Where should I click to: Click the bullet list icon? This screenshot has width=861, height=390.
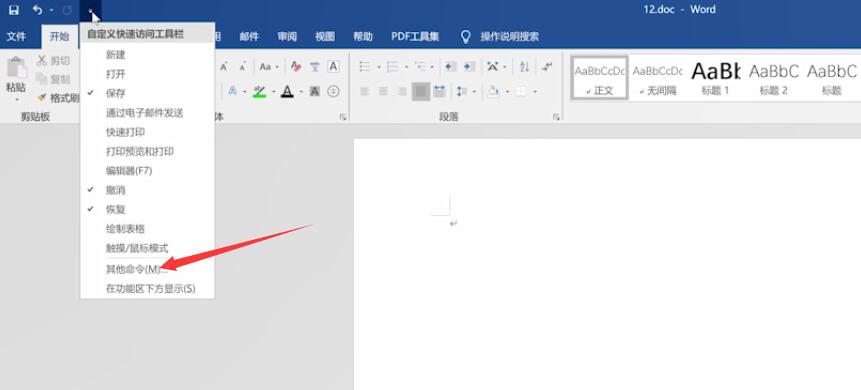(x=365, y=66)
